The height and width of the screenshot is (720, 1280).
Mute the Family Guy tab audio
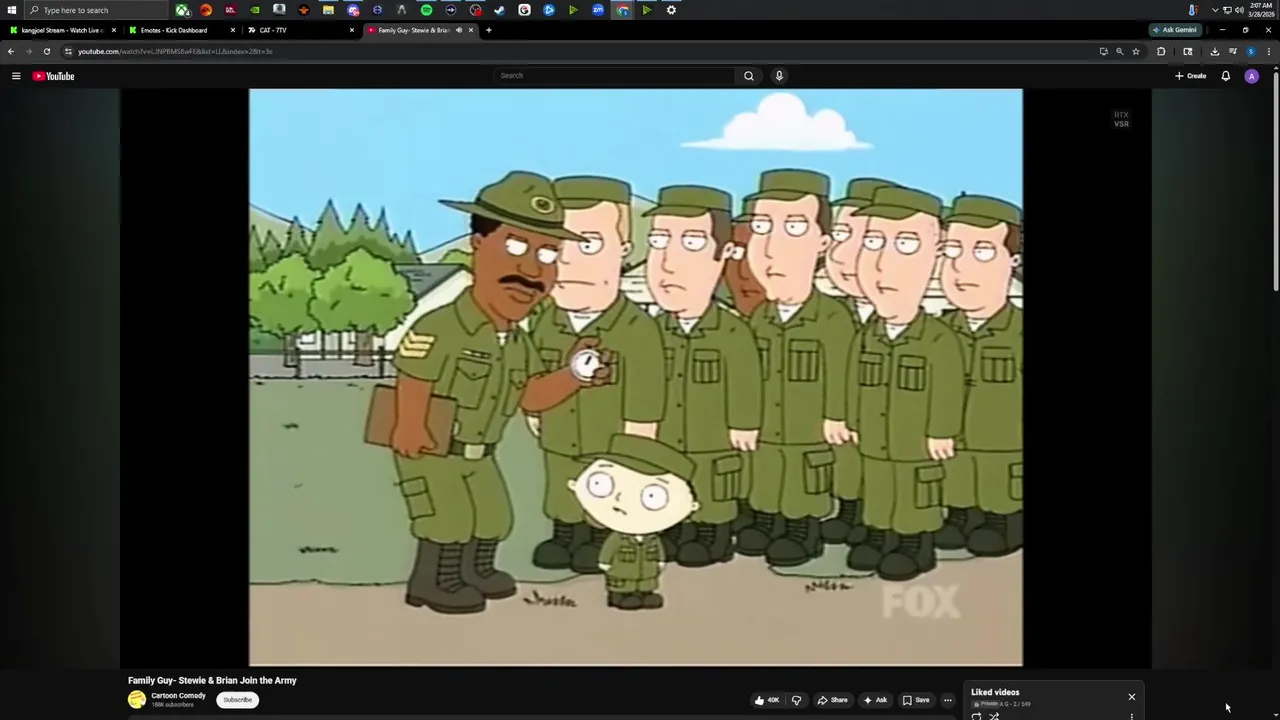tap(459, 30)
